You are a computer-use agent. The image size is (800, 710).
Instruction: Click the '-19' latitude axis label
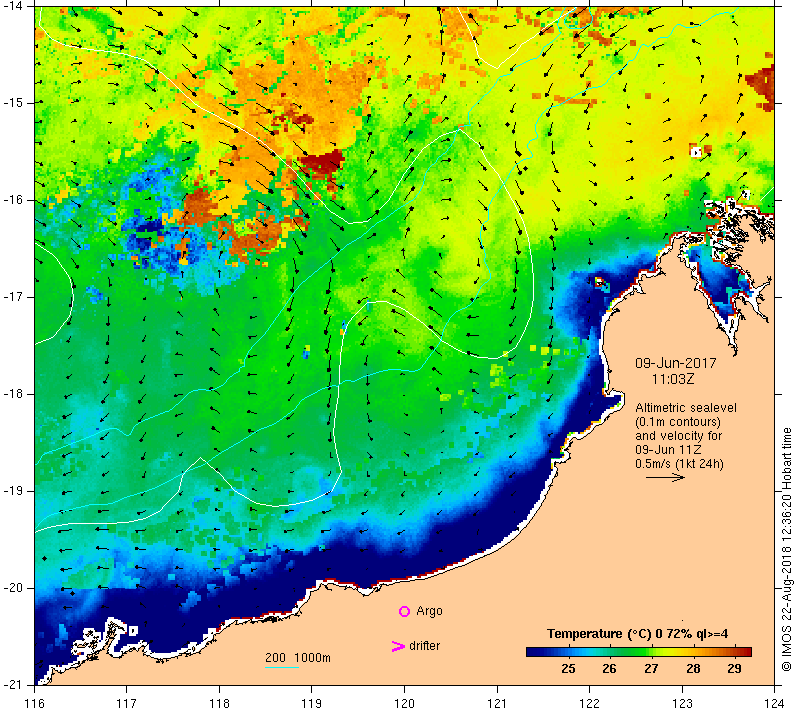(12, 491)
